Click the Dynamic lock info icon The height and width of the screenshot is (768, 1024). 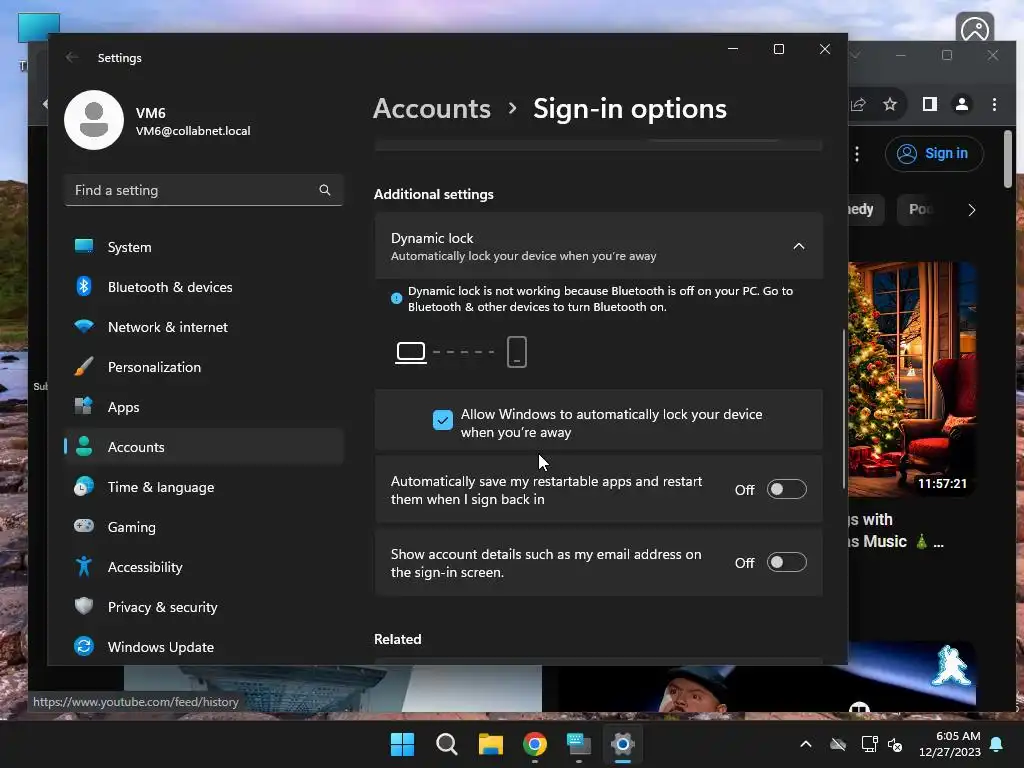pyautogui.click(x=396, y=298)
